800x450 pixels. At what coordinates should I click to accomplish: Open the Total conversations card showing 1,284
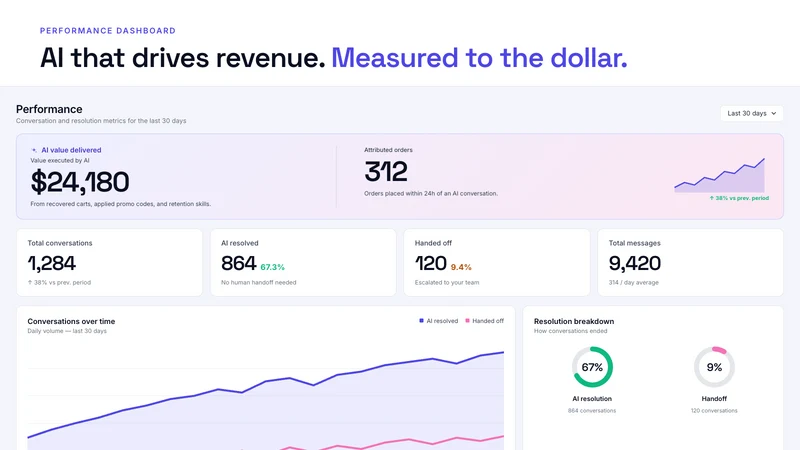pos(109,262)
